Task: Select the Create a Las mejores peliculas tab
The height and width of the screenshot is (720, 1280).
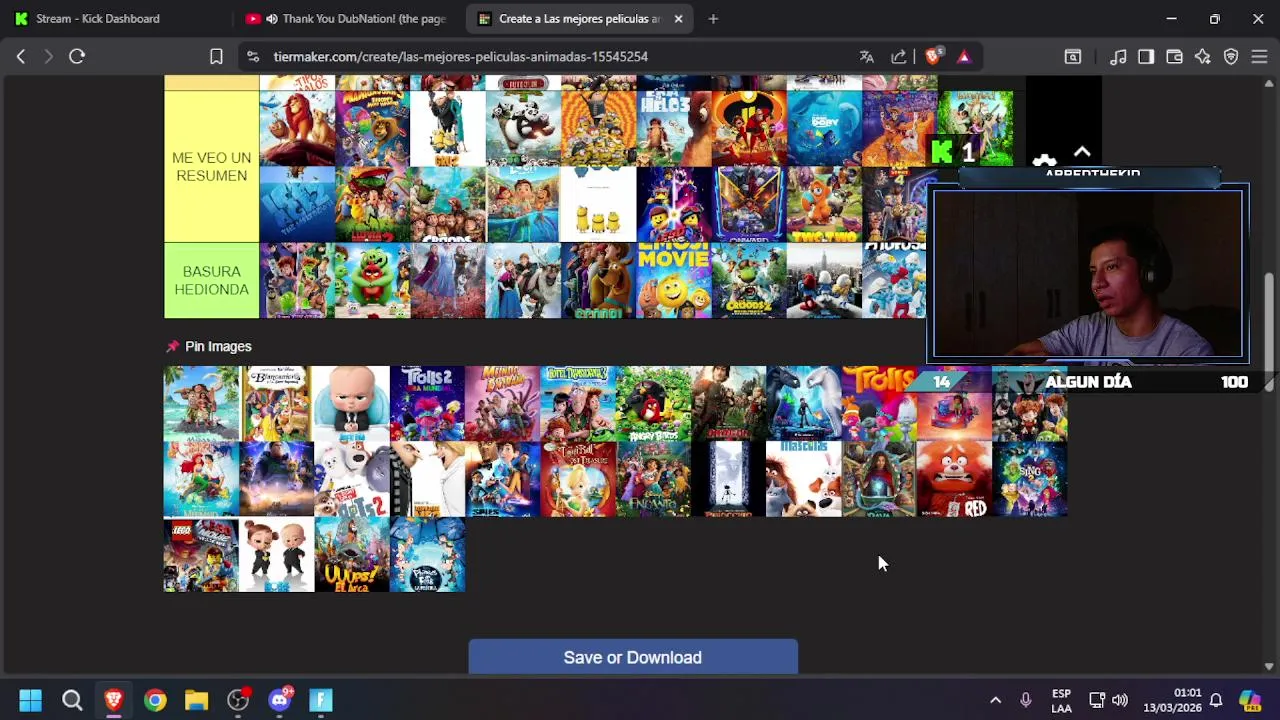Action: pos(580,19)
